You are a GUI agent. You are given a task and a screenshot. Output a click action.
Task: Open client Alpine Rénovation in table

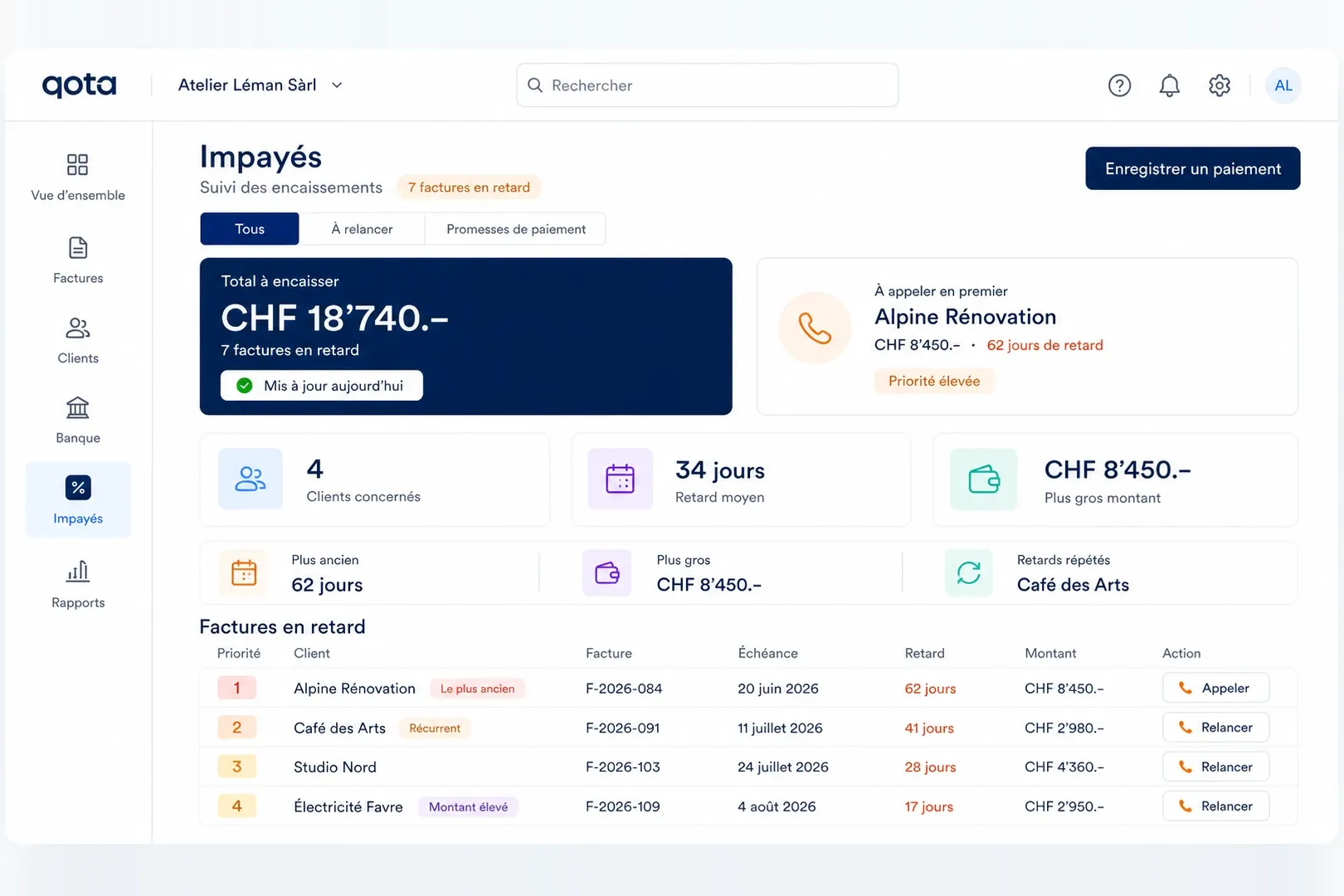click(354, 689)
